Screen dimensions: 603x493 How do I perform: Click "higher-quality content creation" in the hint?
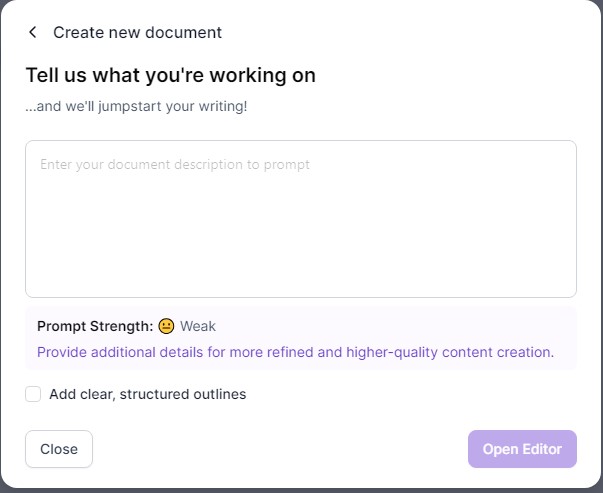tap(450, 352)
